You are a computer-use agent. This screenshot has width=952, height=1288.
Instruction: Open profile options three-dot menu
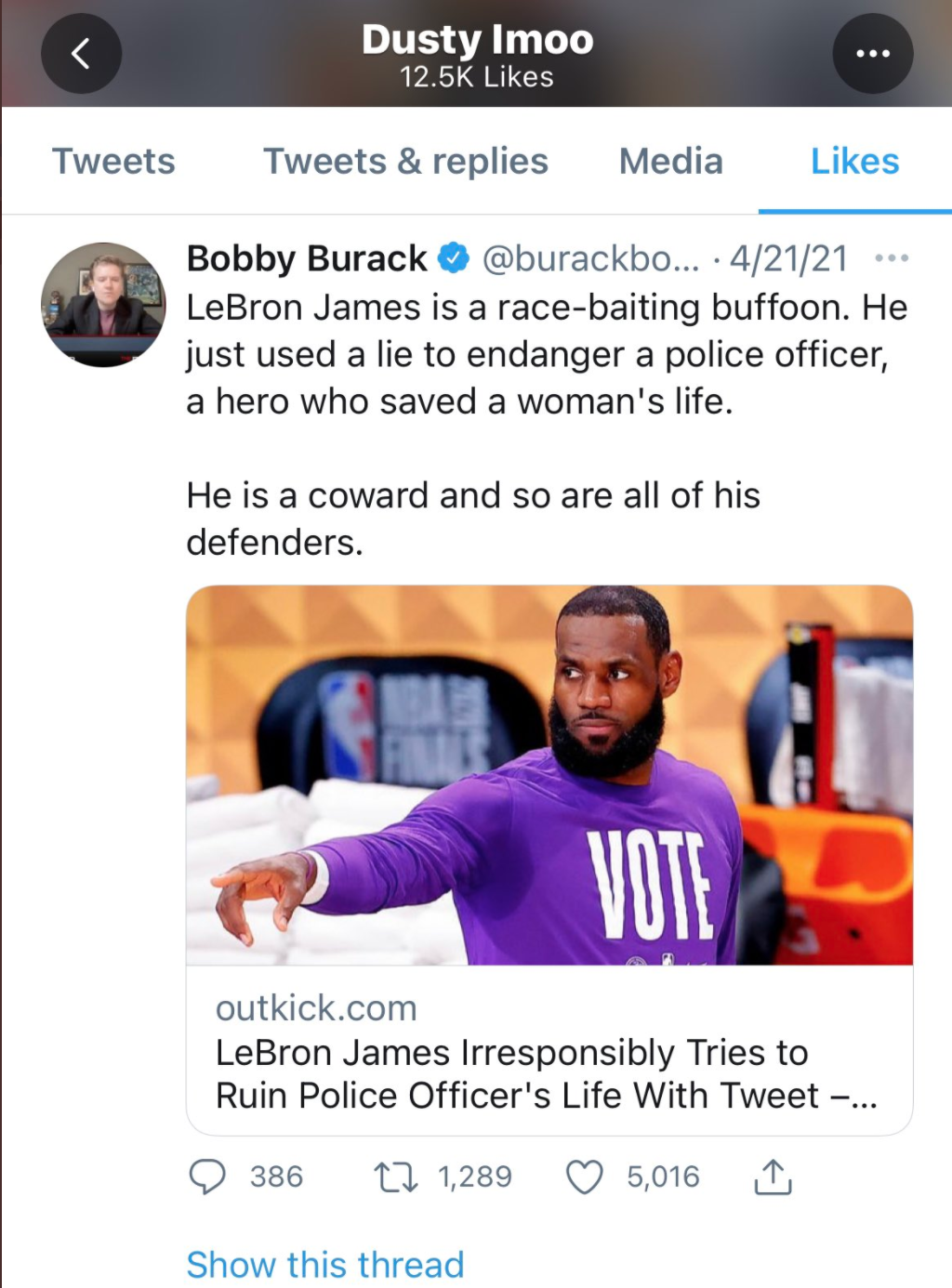pos(872,53)
